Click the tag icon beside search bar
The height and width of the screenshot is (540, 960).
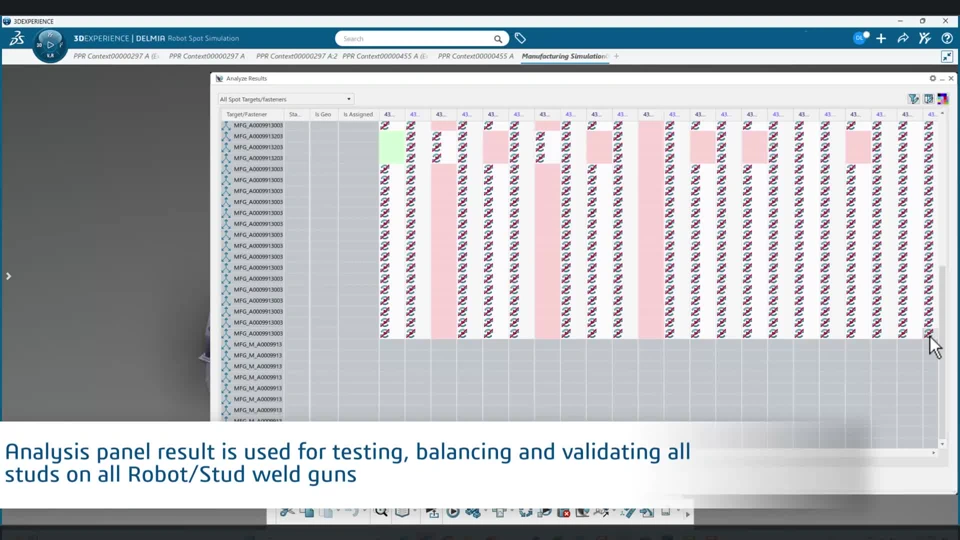point(520,39)
